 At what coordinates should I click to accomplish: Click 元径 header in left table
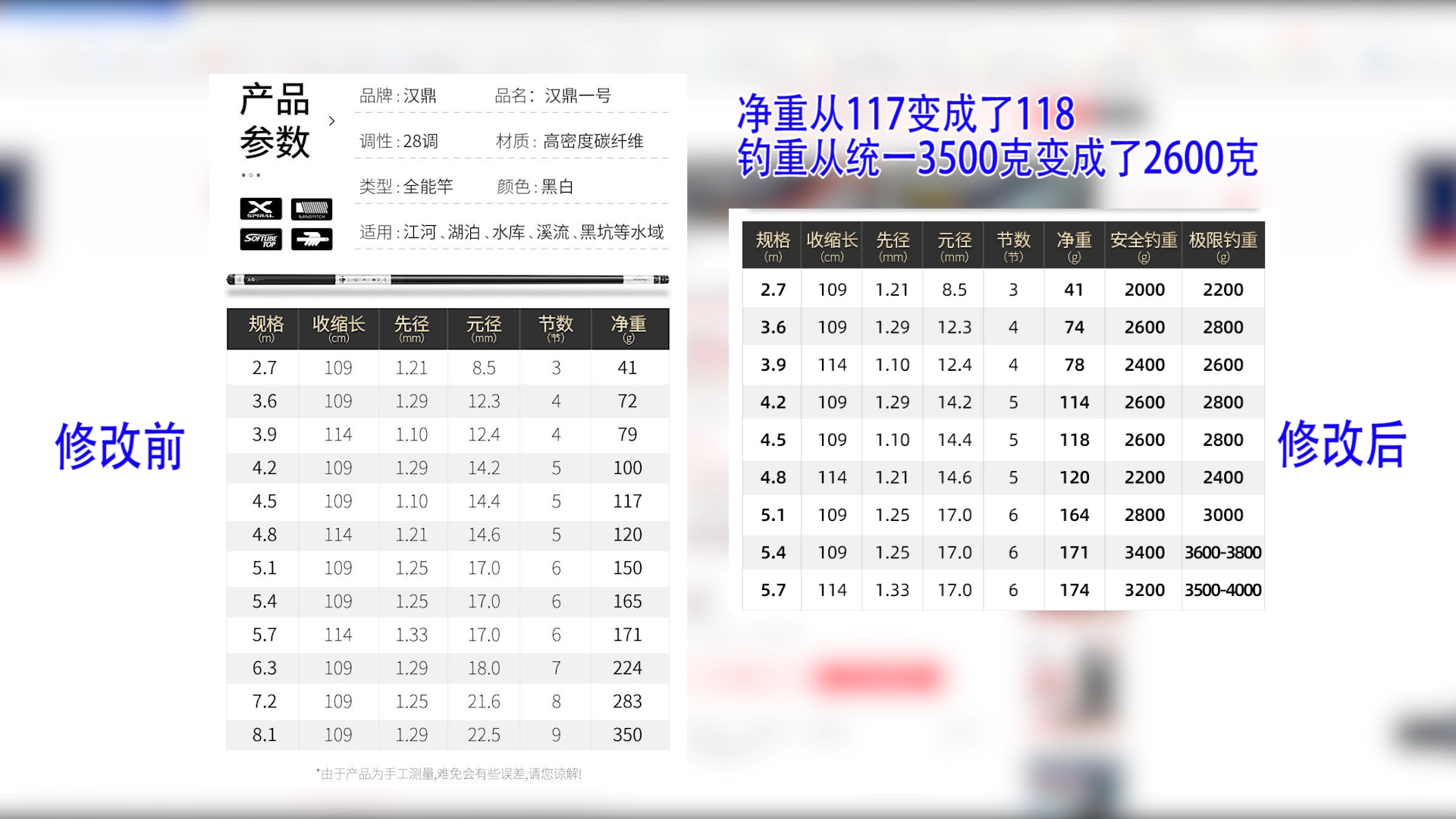[x=484, y=328]
